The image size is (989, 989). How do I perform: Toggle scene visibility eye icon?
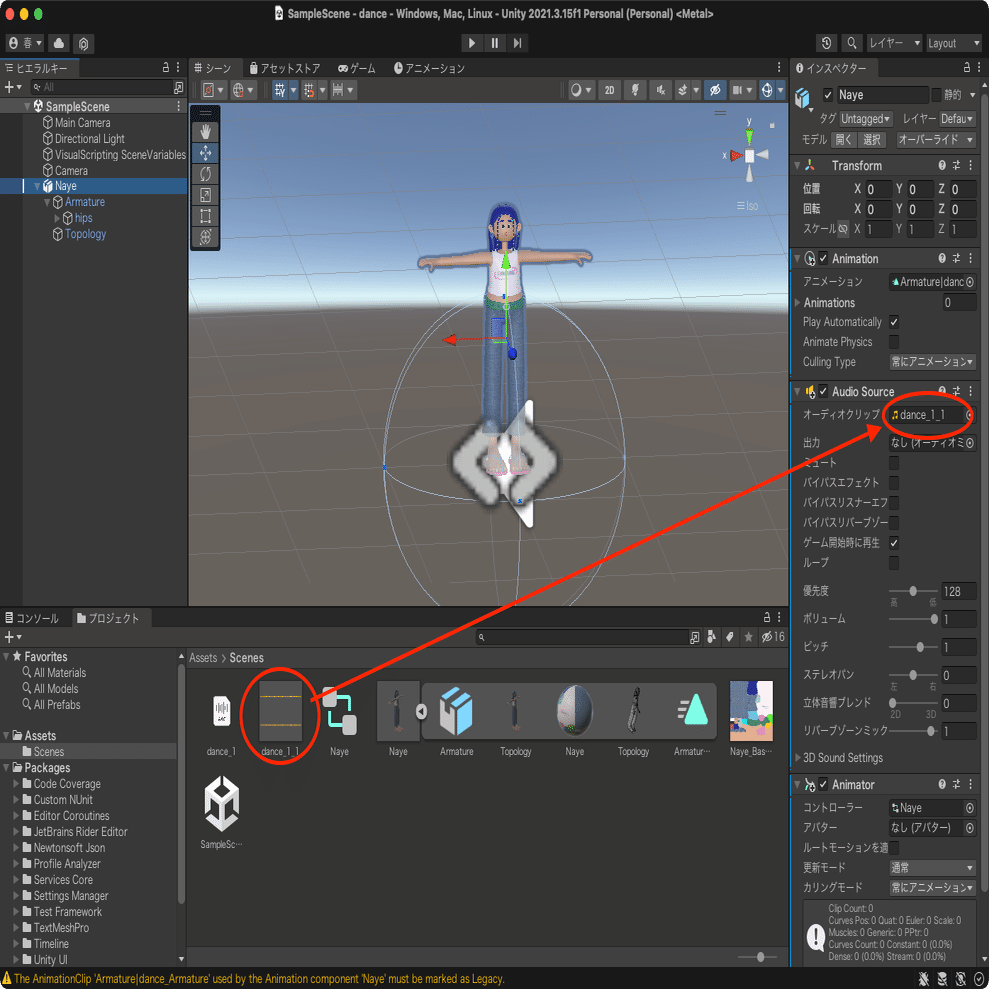click(x=715, y=90)
